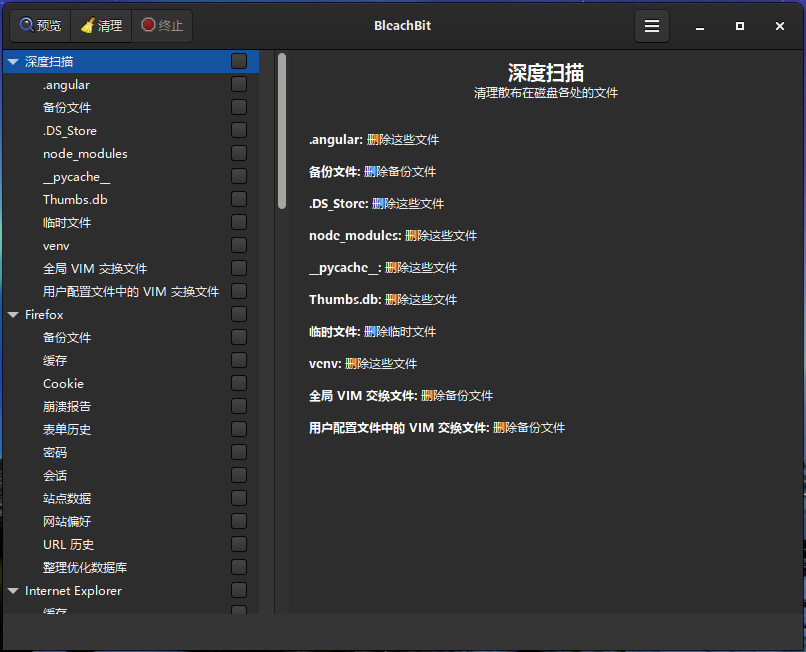Click the 'venv: 删除这些文件' description line

363,364
